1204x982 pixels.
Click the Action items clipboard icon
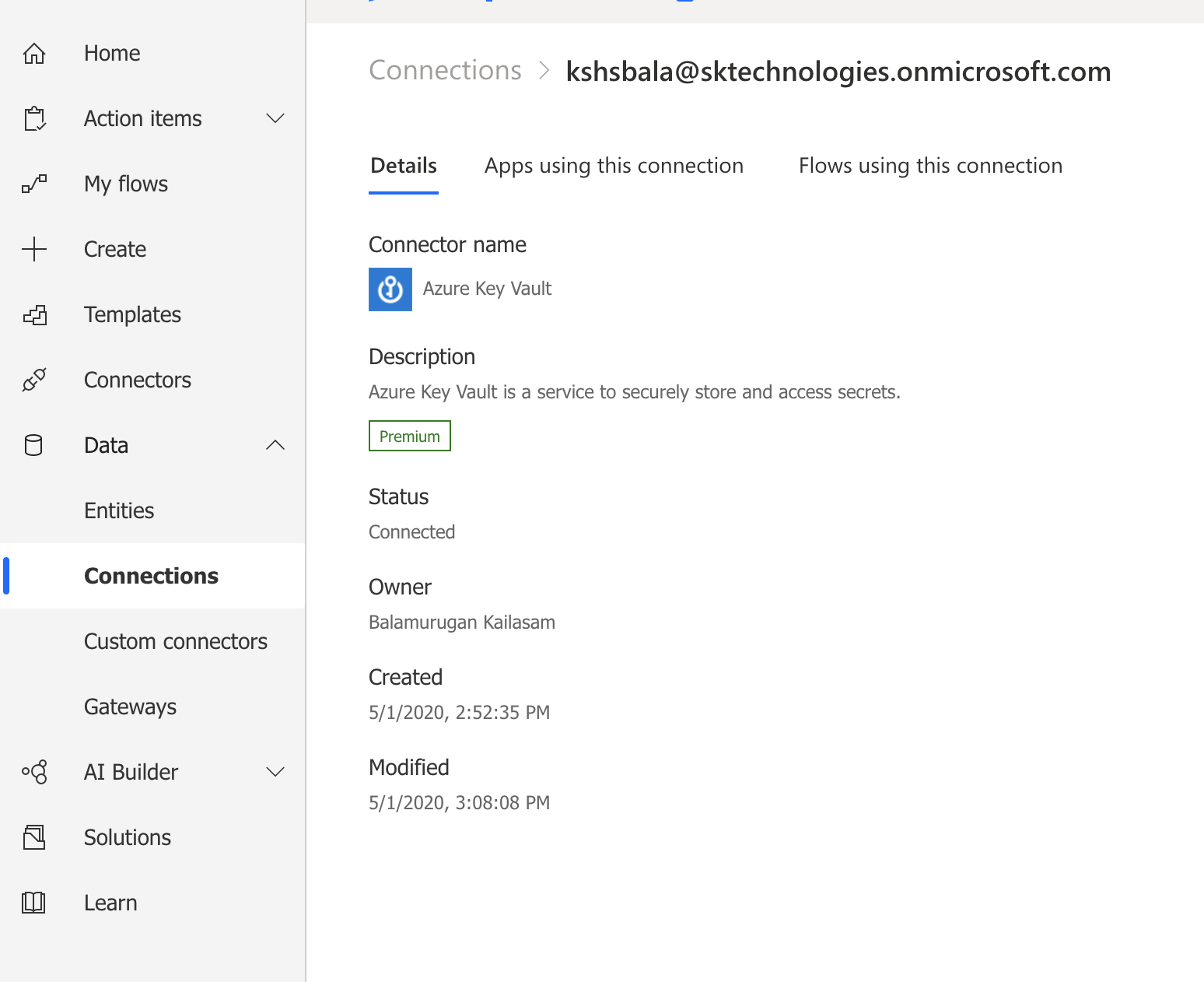coord(34,118)
